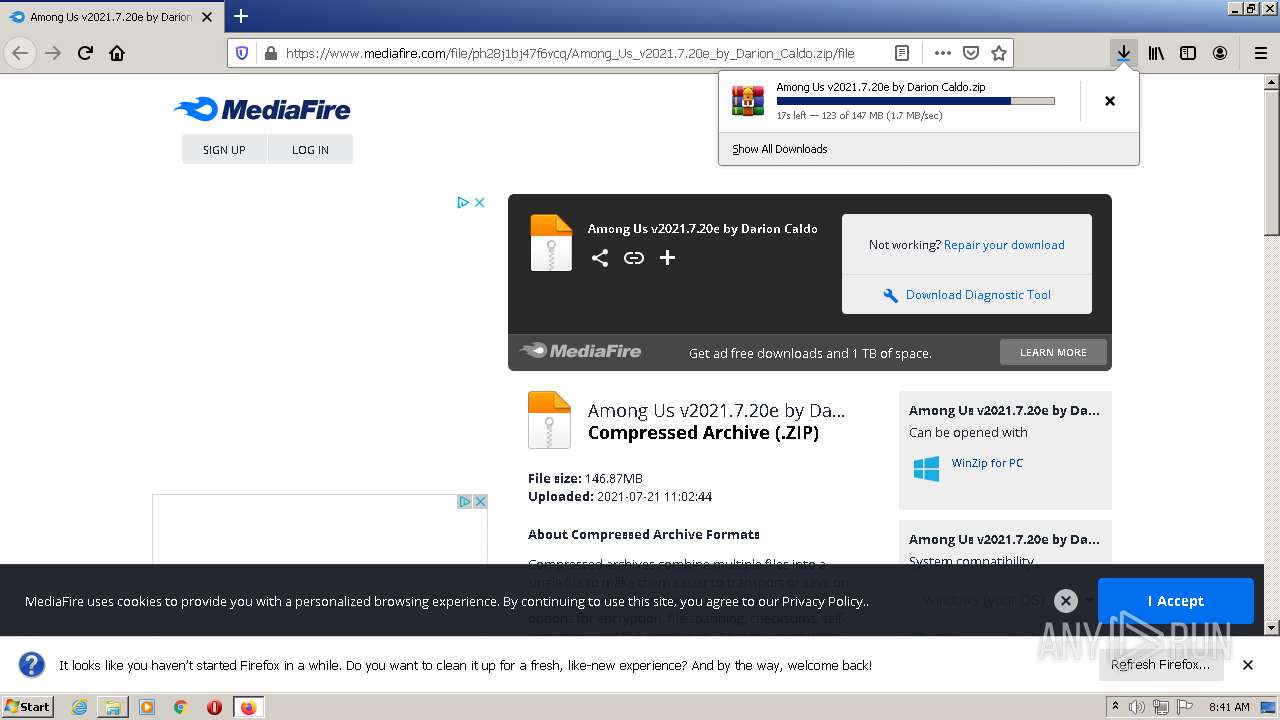
Task: Click the forward navigation arrow
Action: click(53, 53)
